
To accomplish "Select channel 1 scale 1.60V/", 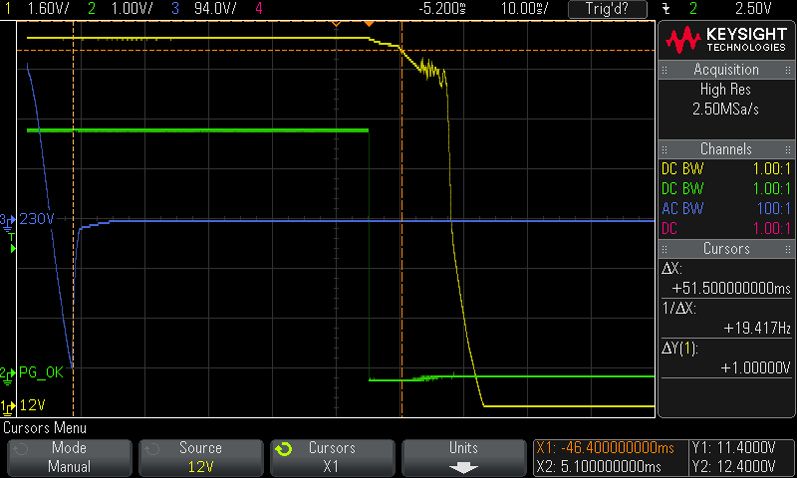I will [x=48, y=8].
